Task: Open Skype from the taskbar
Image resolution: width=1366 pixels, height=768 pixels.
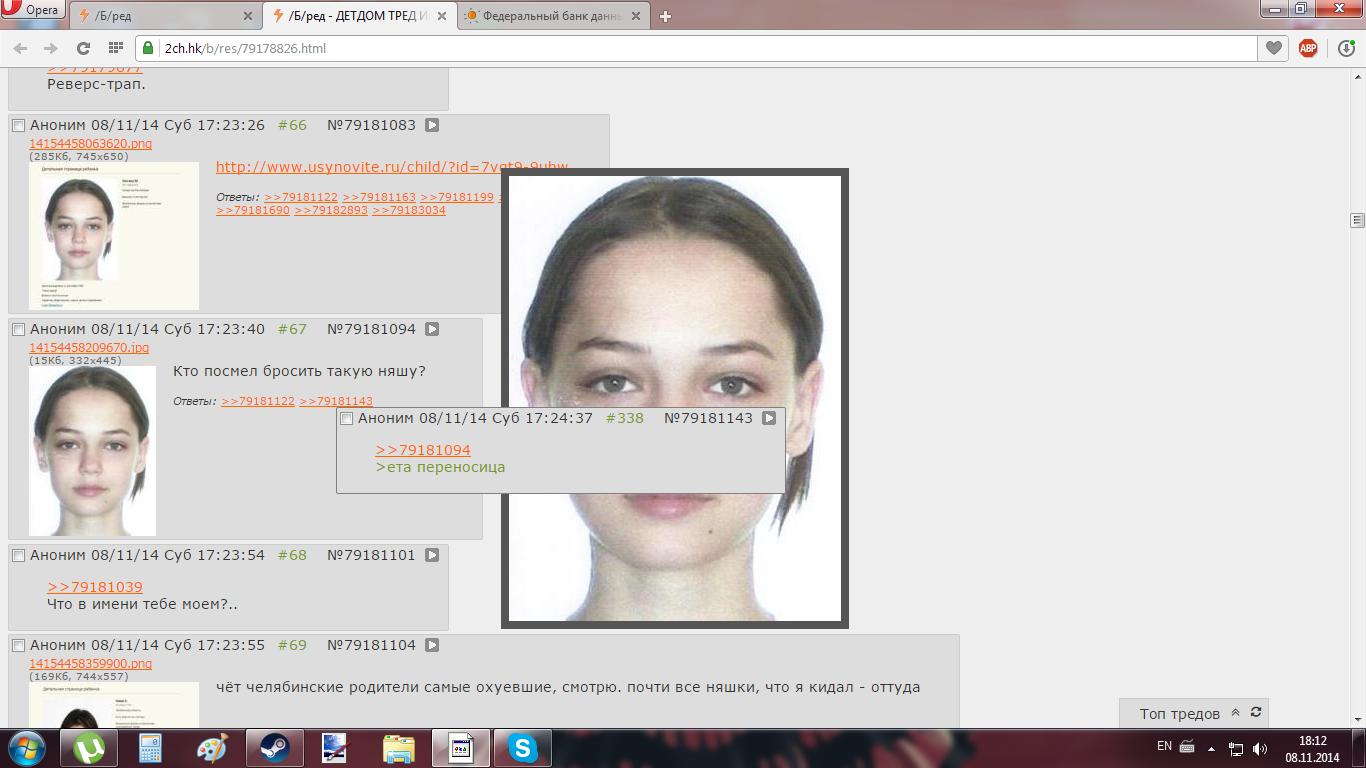Action: click(x=522, y=748)
